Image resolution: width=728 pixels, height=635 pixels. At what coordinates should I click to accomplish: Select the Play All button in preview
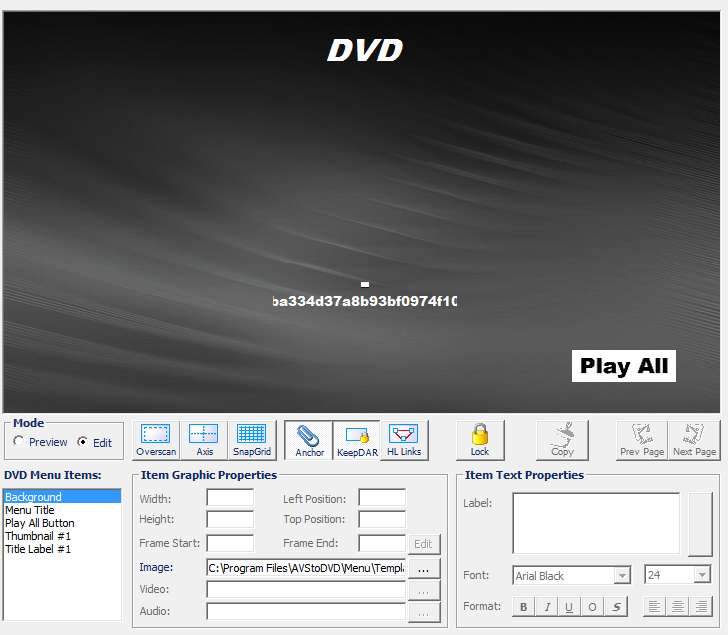(x=624, y=366)
